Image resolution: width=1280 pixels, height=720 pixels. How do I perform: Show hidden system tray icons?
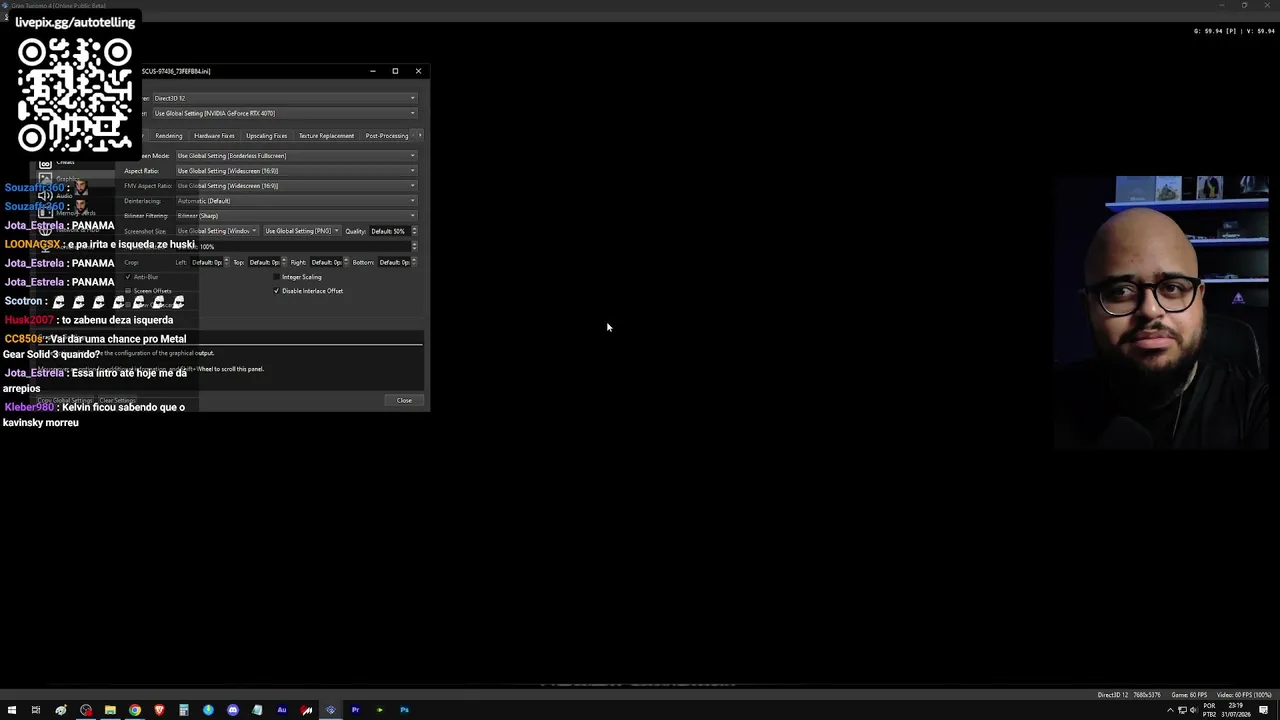point(1171,710)
